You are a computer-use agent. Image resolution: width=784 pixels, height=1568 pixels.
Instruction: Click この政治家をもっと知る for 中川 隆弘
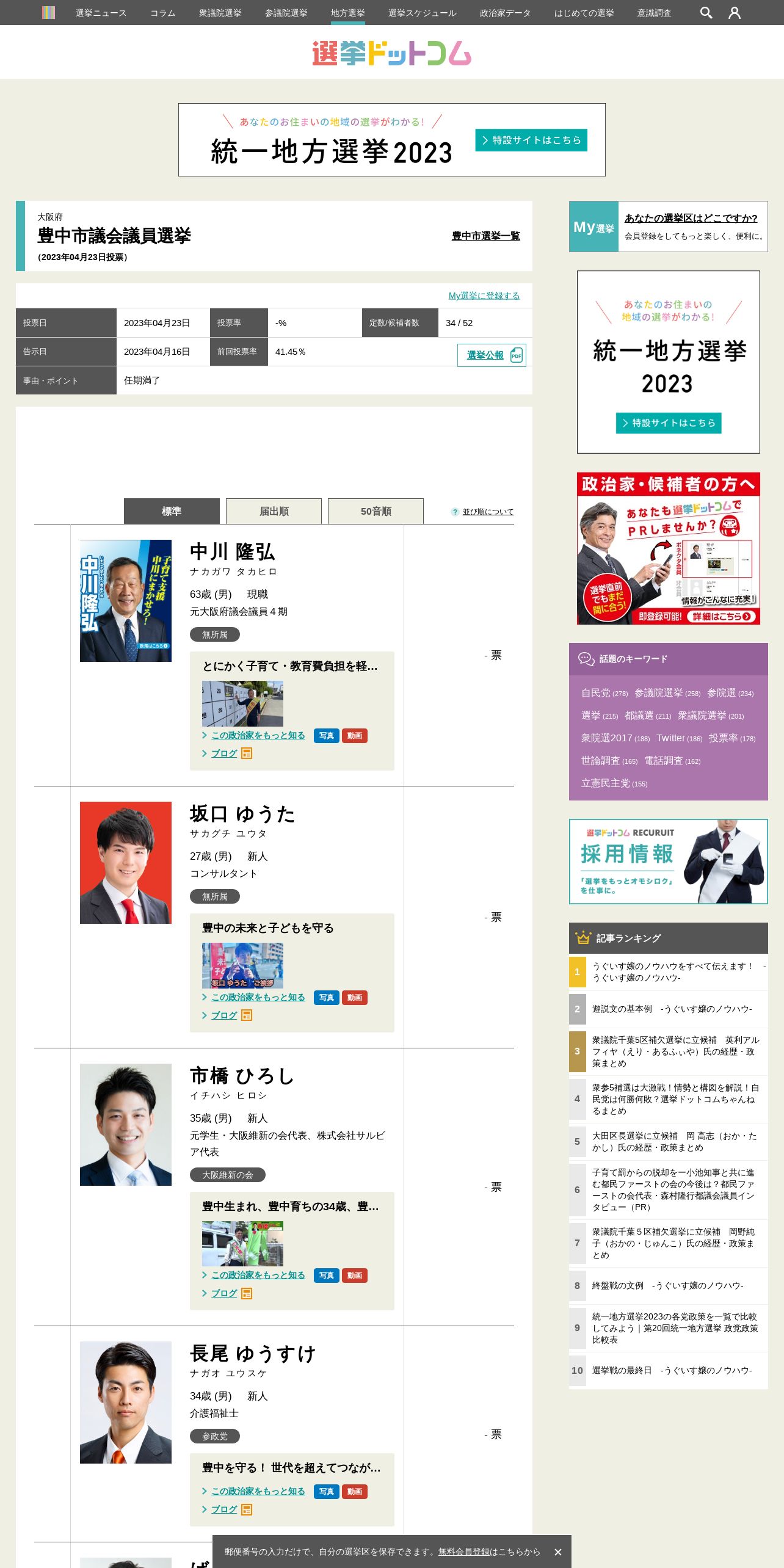click(x=258, y=735)
